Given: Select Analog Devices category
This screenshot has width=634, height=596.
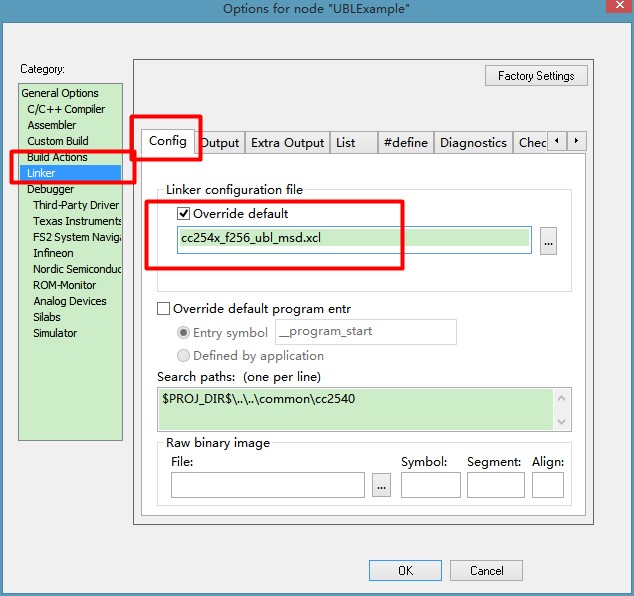Looking at the screenshot, I should click(70, 301).
